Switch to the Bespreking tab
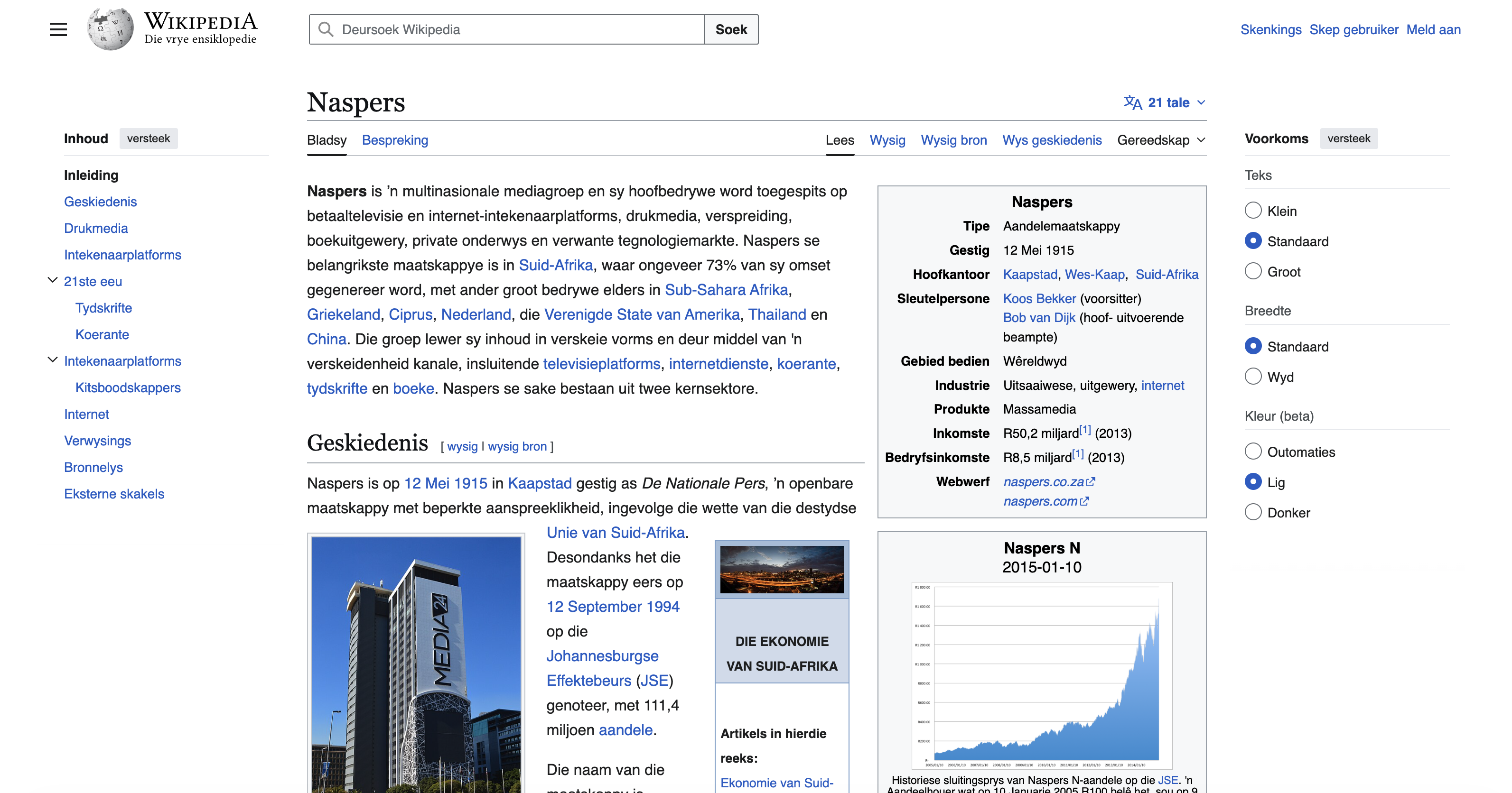Viewport: 1512px width, 793px height. (x=395, y=140)
